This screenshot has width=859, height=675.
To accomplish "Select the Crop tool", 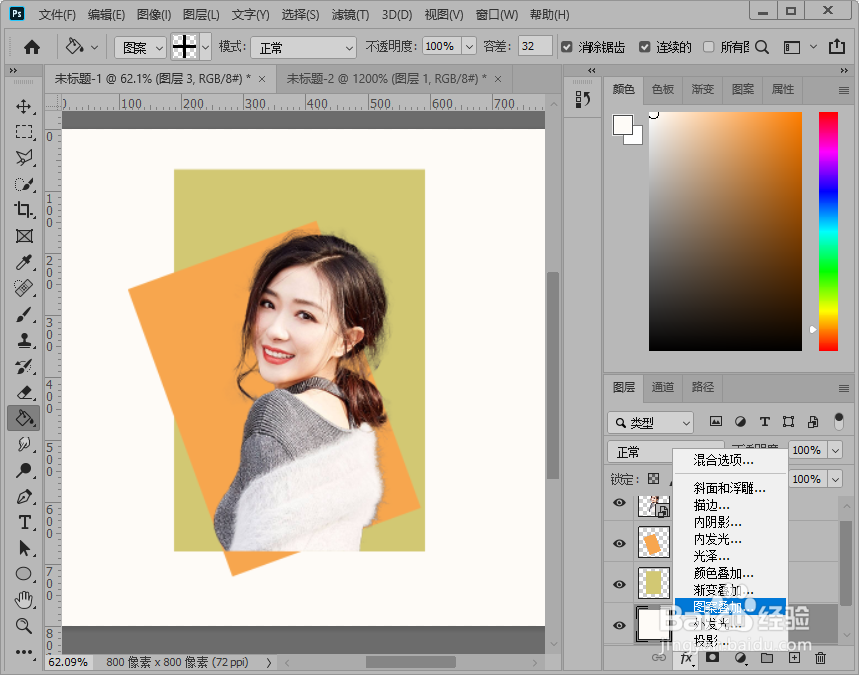I will coord(24,210).
